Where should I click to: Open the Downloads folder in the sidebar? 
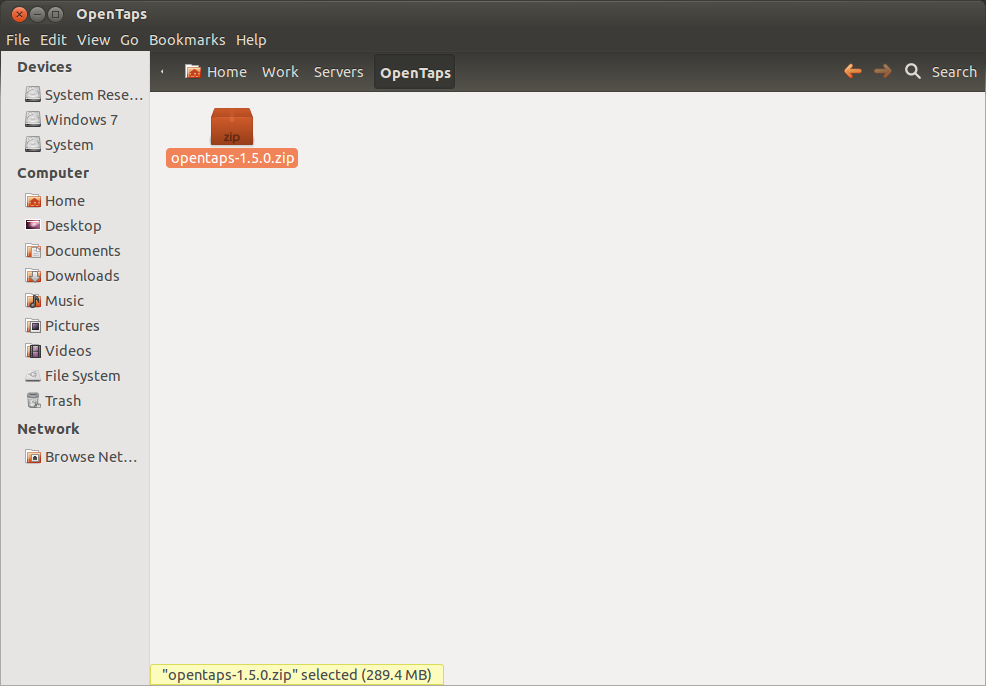point(82,275)
